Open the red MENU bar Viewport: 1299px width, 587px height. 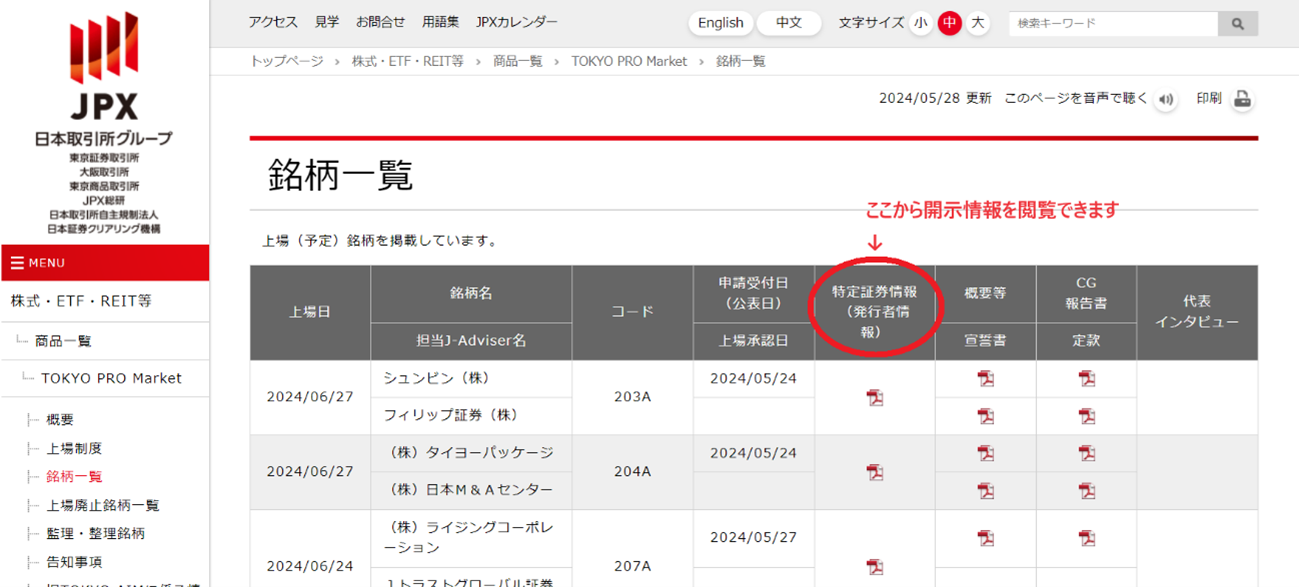(x=105, y=263)
